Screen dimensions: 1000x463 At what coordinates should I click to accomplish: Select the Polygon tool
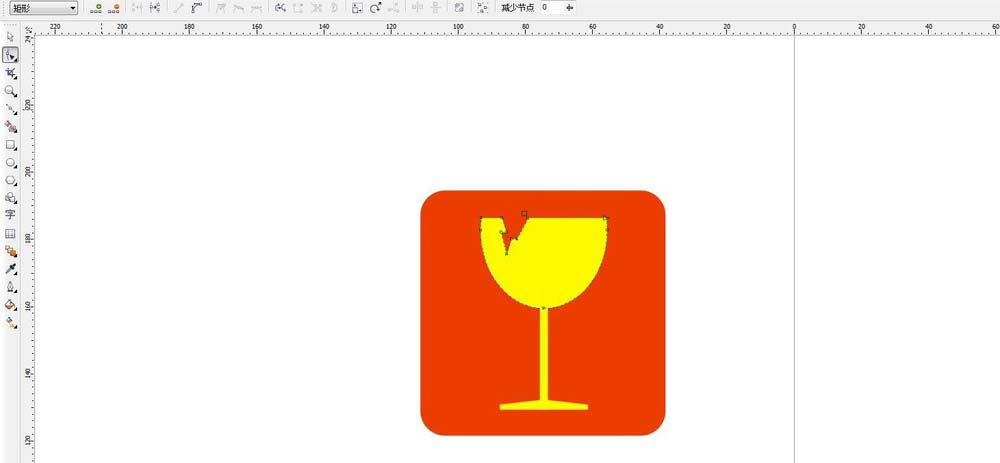[10, 180]
